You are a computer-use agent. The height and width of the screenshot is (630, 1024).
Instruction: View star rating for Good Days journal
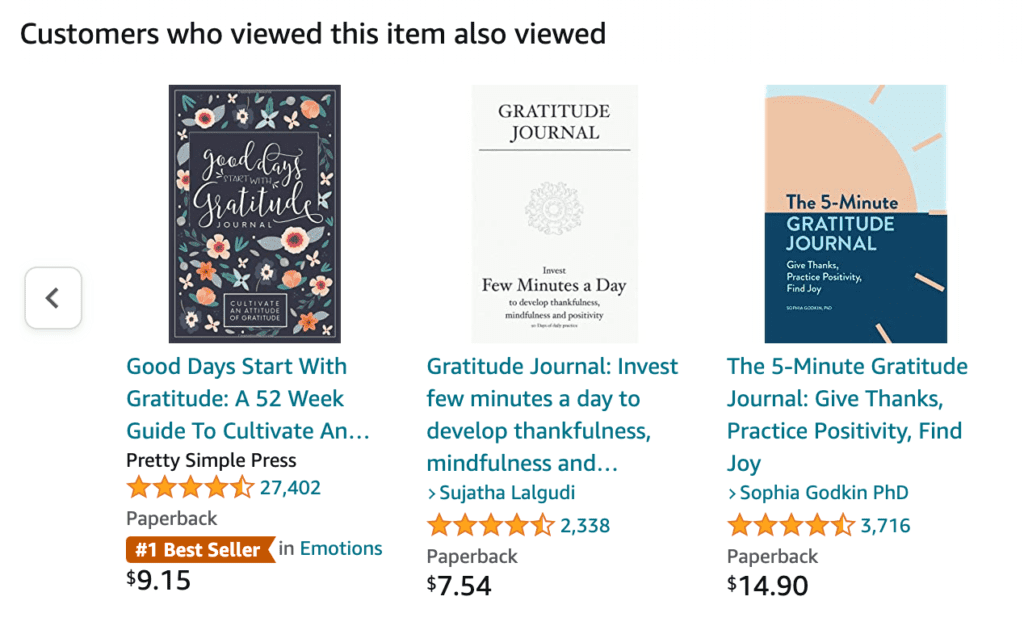190,487
